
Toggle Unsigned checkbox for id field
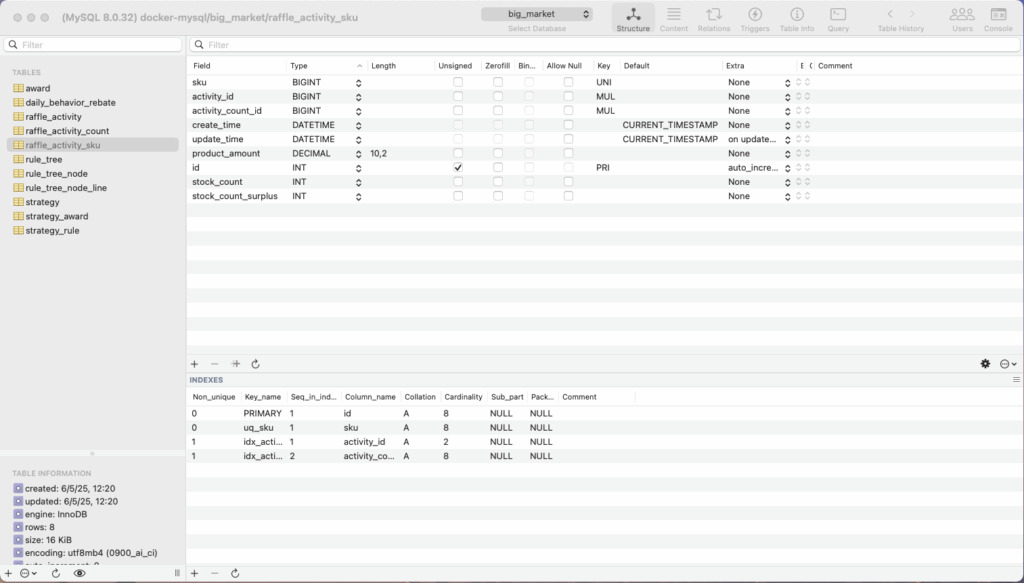coord(458,168)
